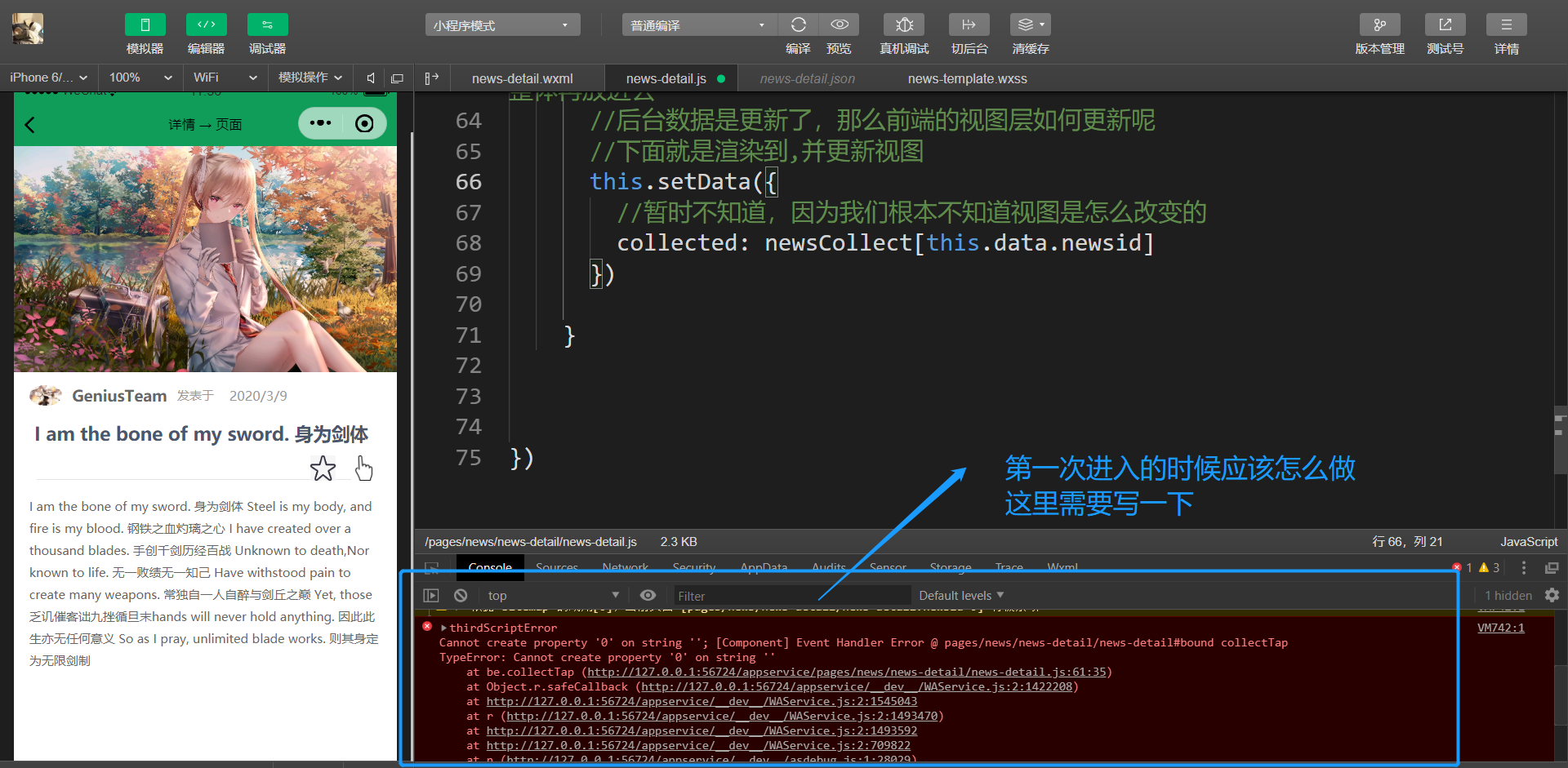Click the mini program capsule close circle
Image resolution: width=1568 pixels, height=768 pixels.
365,123
